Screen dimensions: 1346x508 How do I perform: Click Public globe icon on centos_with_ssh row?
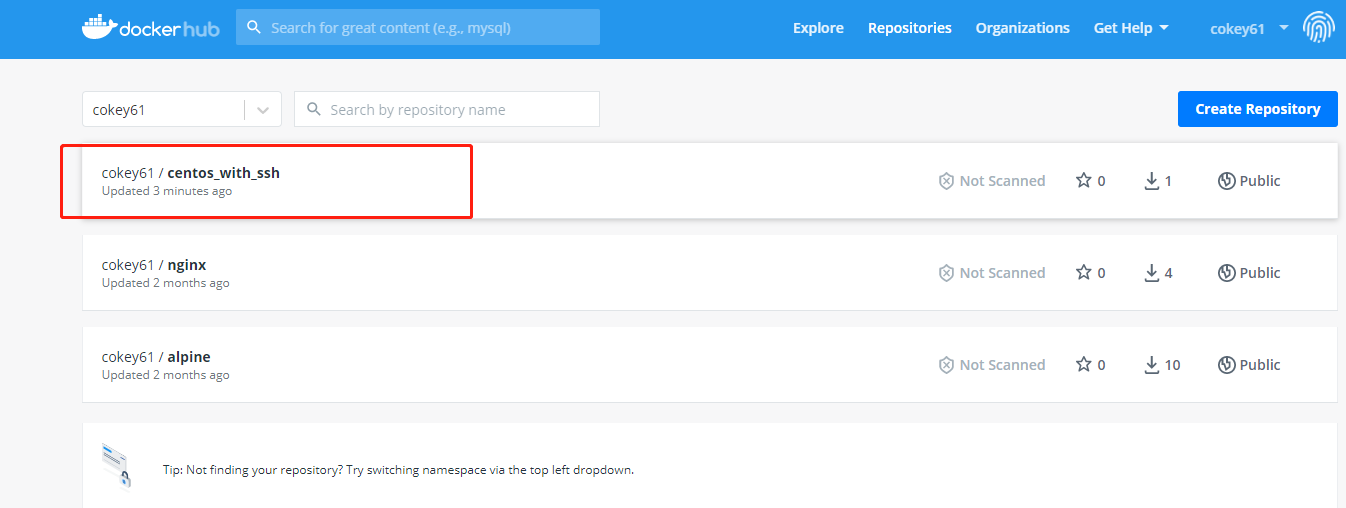click(x=1226, y=181)
